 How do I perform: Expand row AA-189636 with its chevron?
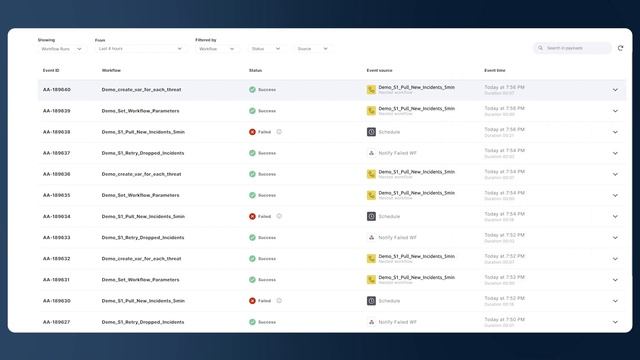[x=615, y=174]
